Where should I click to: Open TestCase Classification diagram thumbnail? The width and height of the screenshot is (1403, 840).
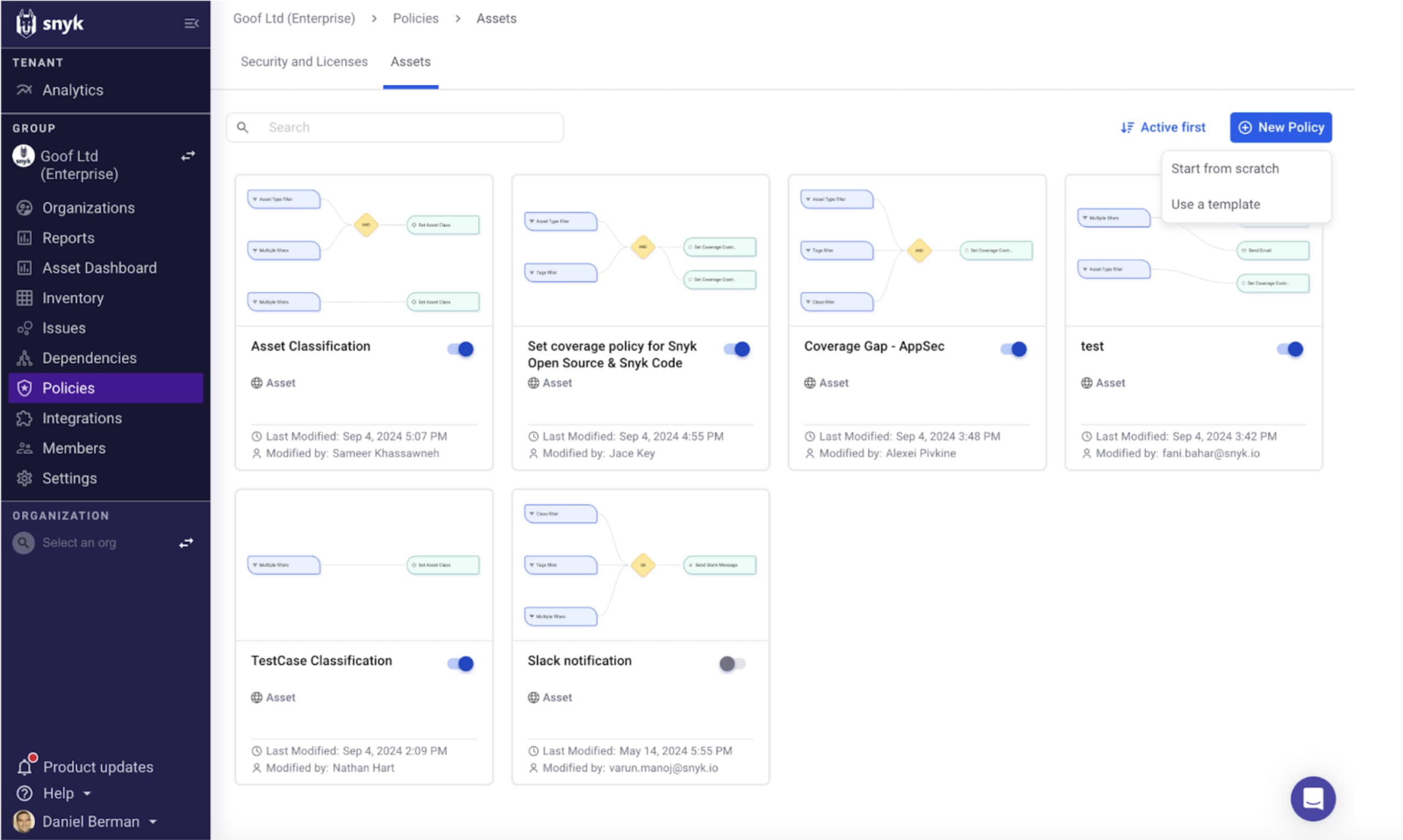(x=364, y=565)
